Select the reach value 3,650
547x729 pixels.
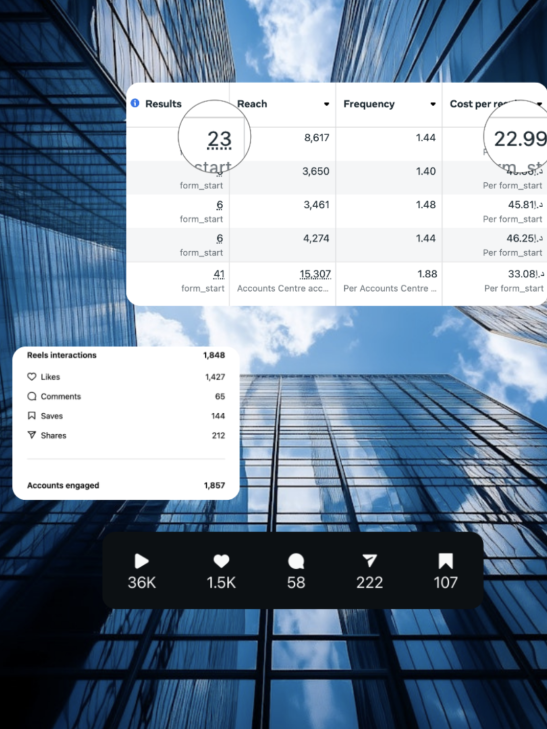pos(316,171)
